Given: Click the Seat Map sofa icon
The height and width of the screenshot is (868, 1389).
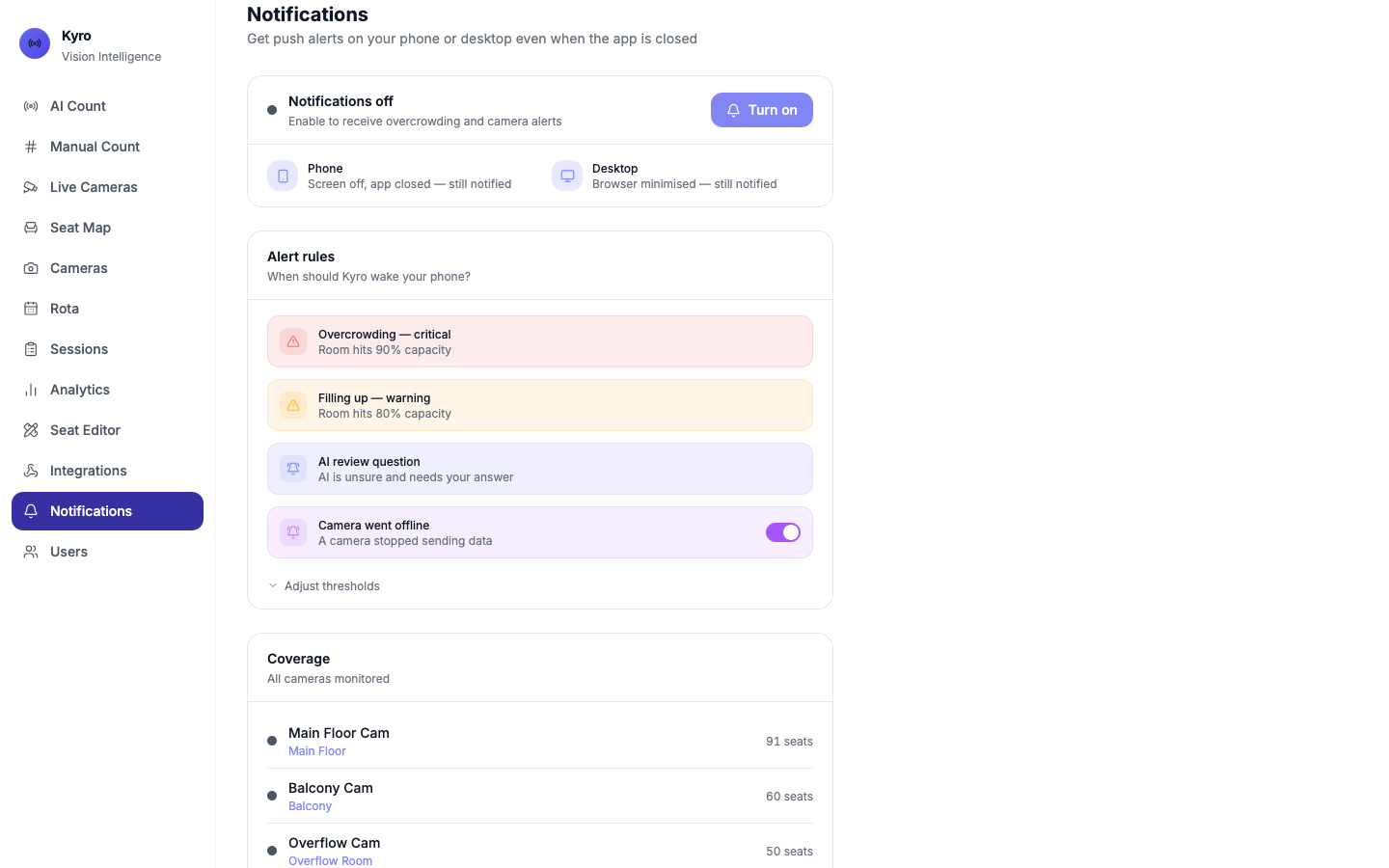Looking at the screenshot, I should point(31,228).
